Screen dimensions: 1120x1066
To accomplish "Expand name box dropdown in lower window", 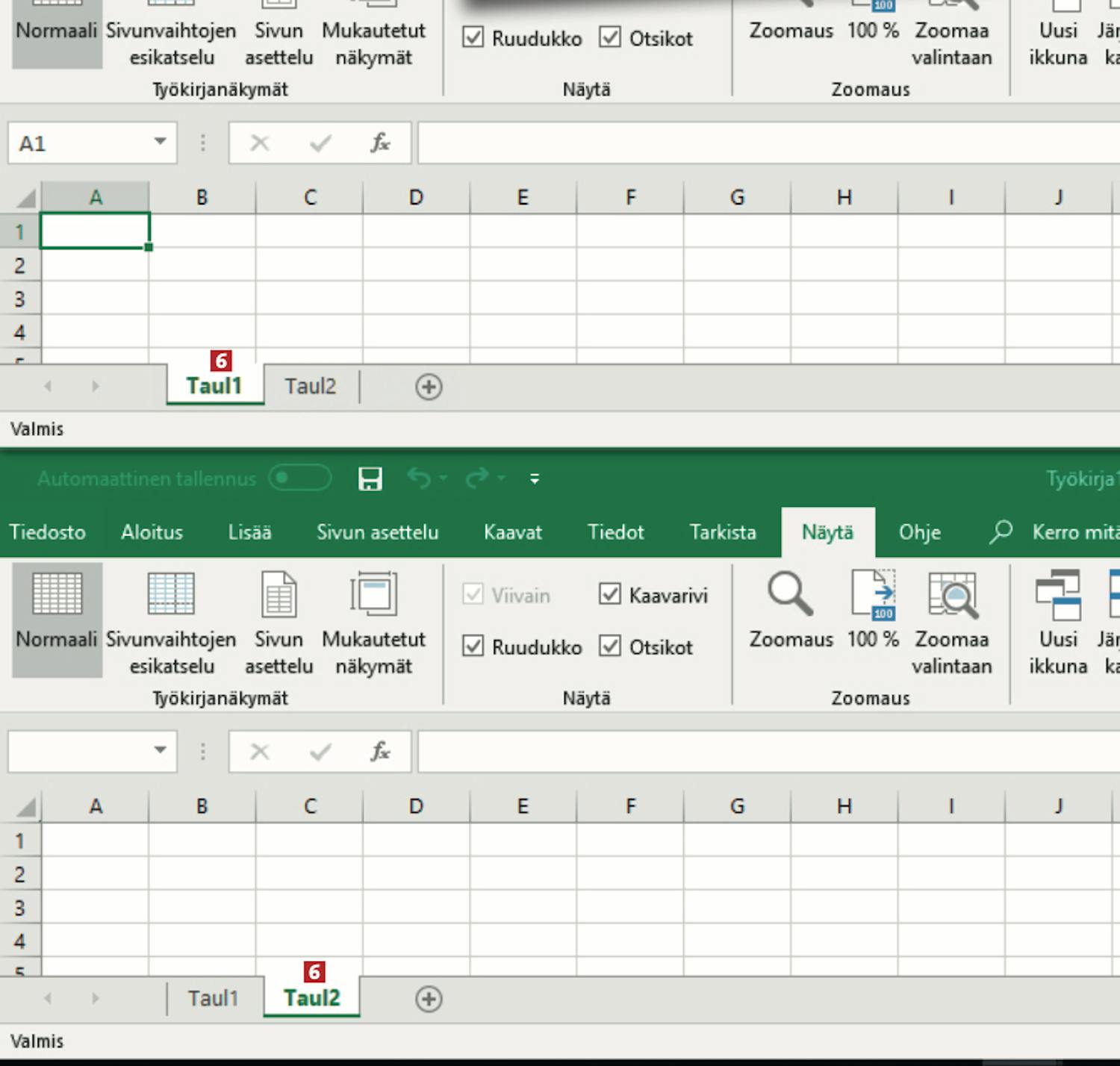I will 160,749.
